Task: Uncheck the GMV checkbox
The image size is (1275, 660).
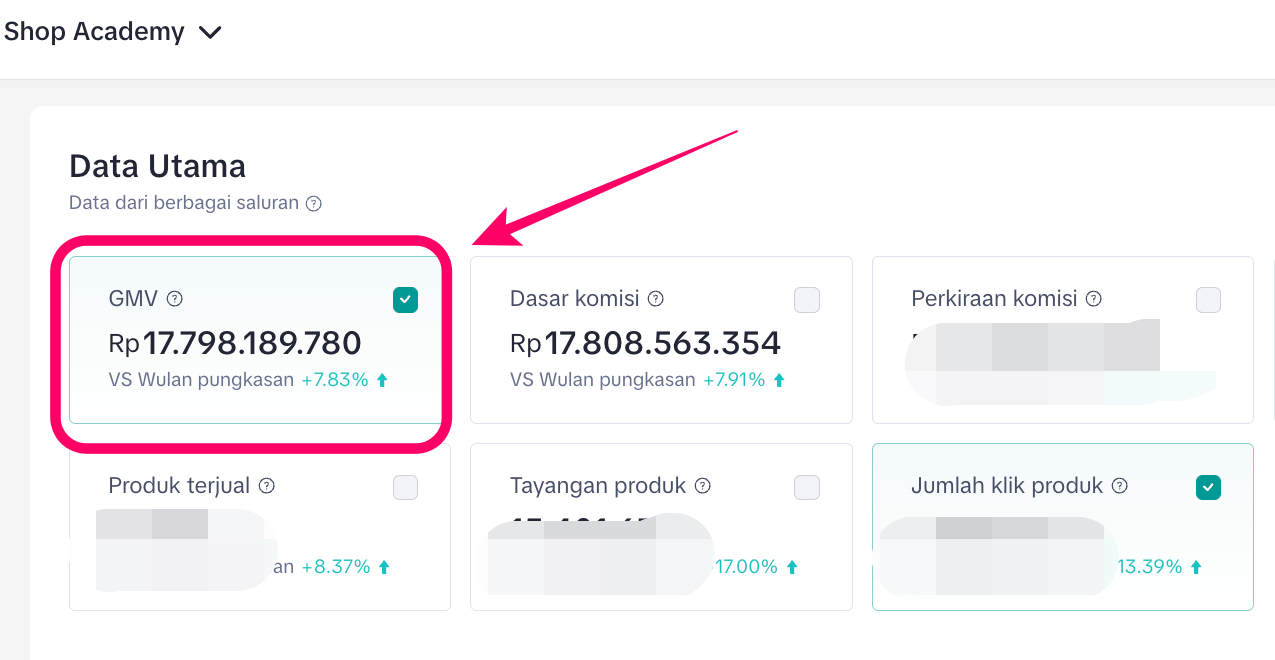Action: [x=405, y=300]
